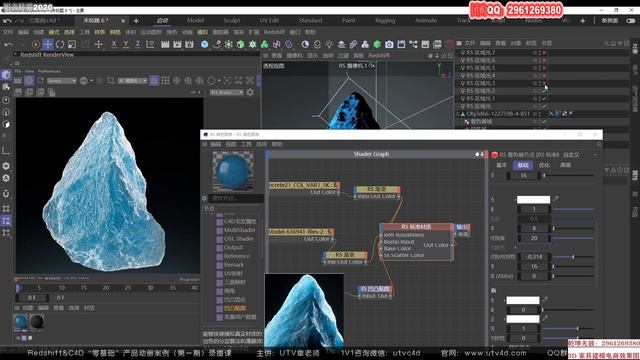Click the top white color swatch in attributes
This screenshot has width=640, height=360.
coord(533,200)
